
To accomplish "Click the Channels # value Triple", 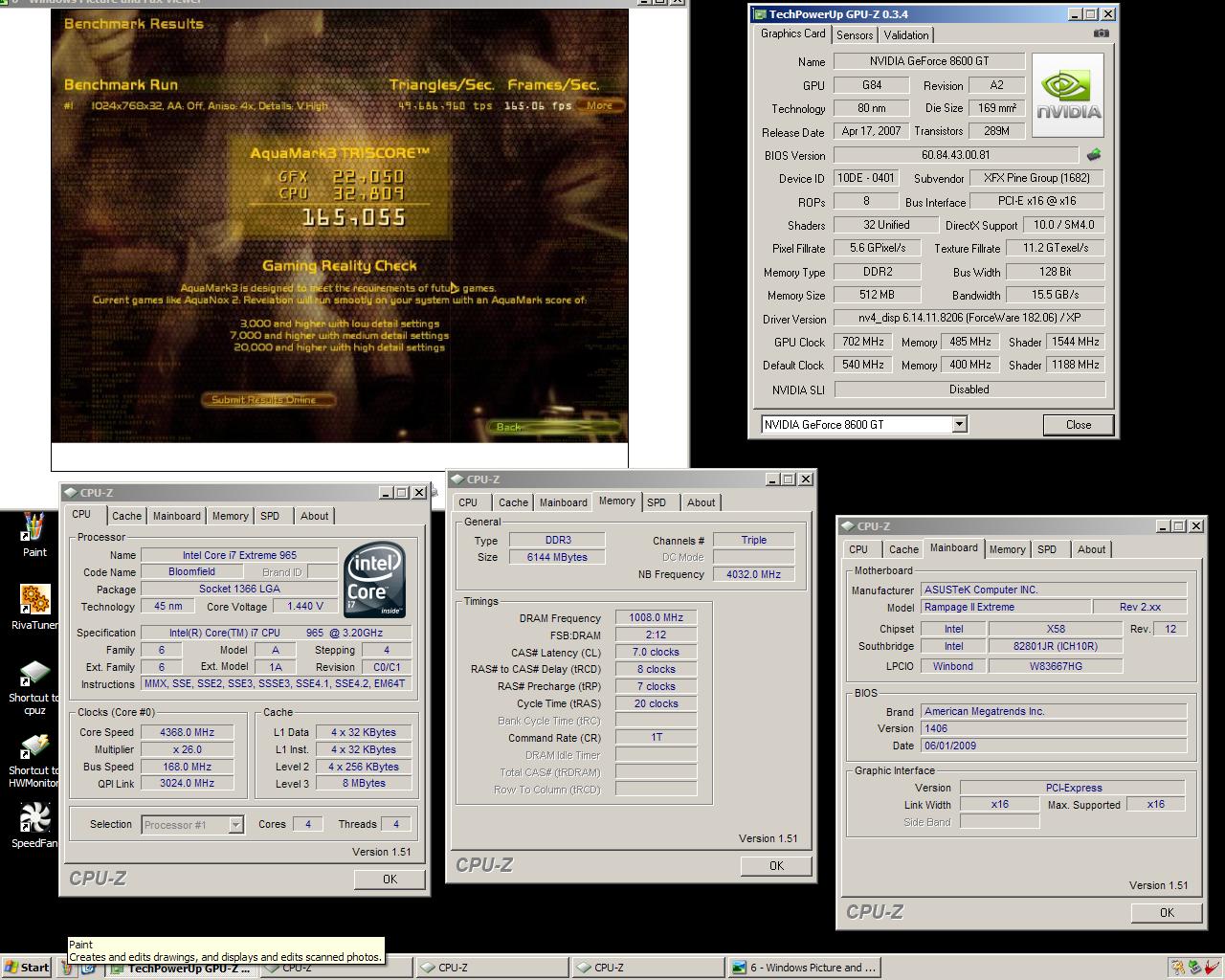I will tap(754, 541).
